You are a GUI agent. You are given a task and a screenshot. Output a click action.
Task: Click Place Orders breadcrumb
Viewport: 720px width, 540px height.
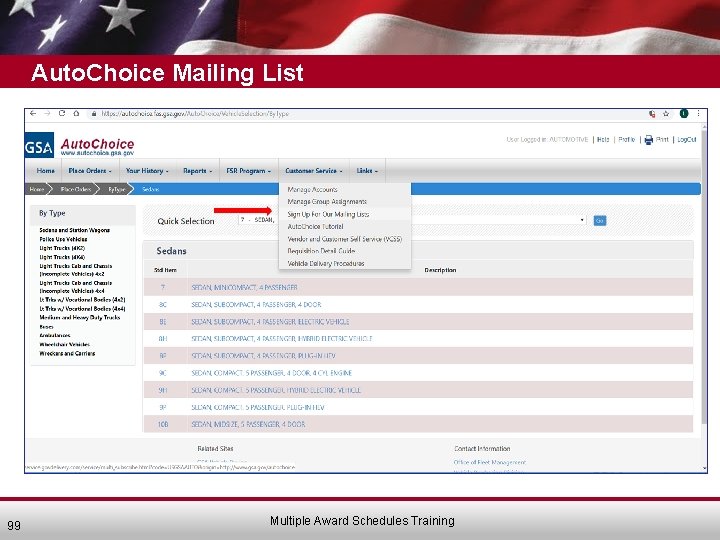point(75,189)
